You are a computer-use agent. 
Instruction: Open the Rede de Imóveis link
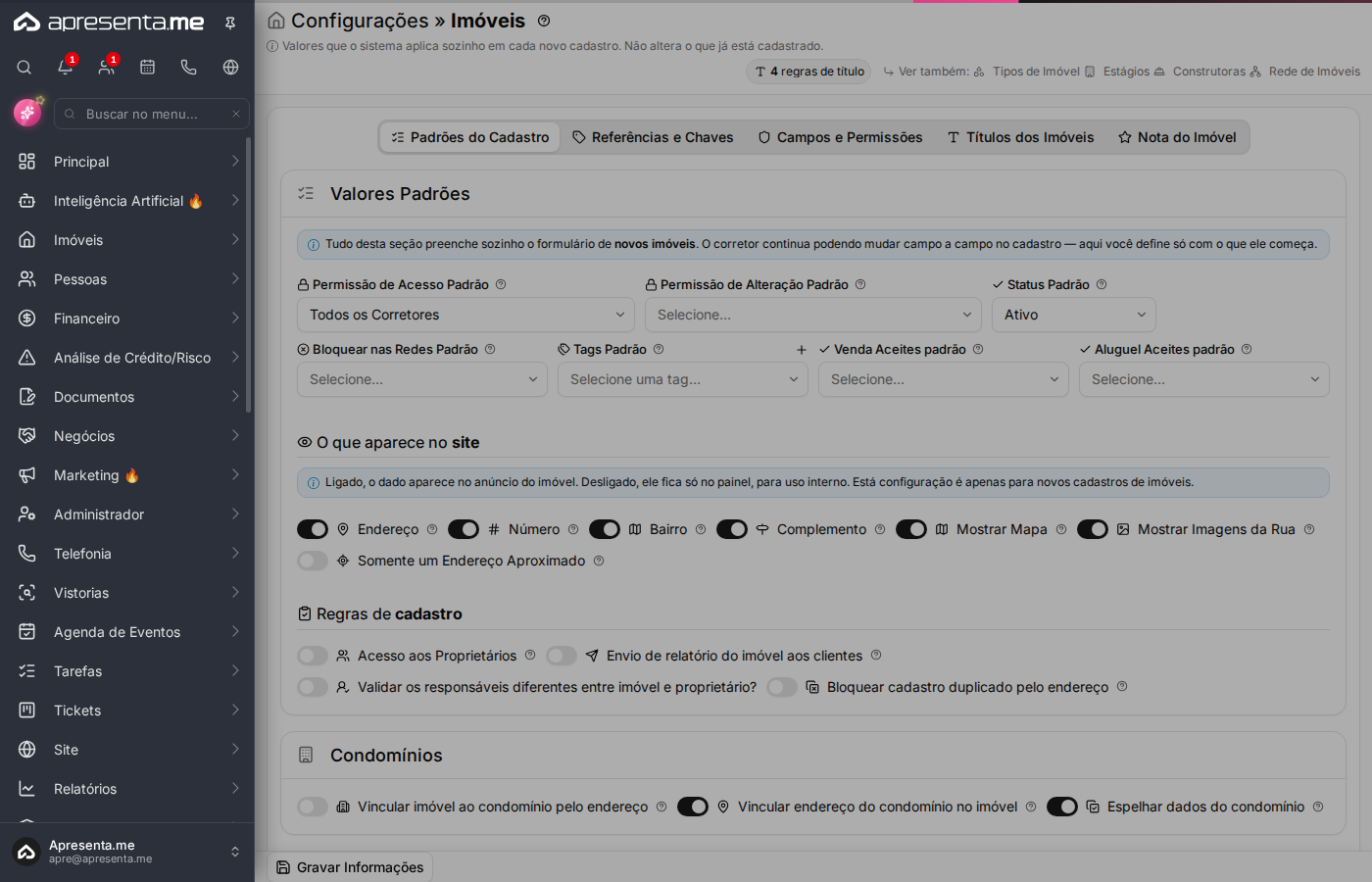1305,72
